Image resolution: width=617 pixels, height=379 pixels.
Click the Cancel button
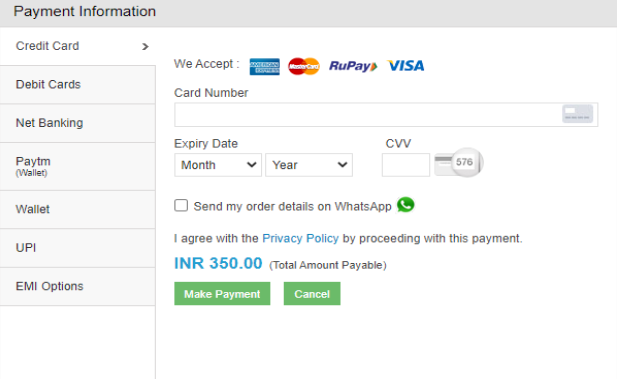pyautogui.click(x=312, y=294)
